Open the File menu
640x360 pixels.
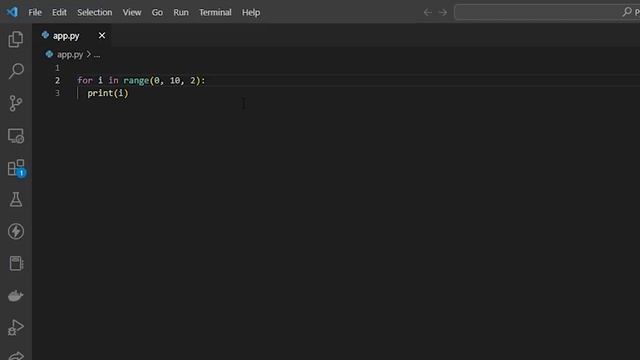pos(35,12)
